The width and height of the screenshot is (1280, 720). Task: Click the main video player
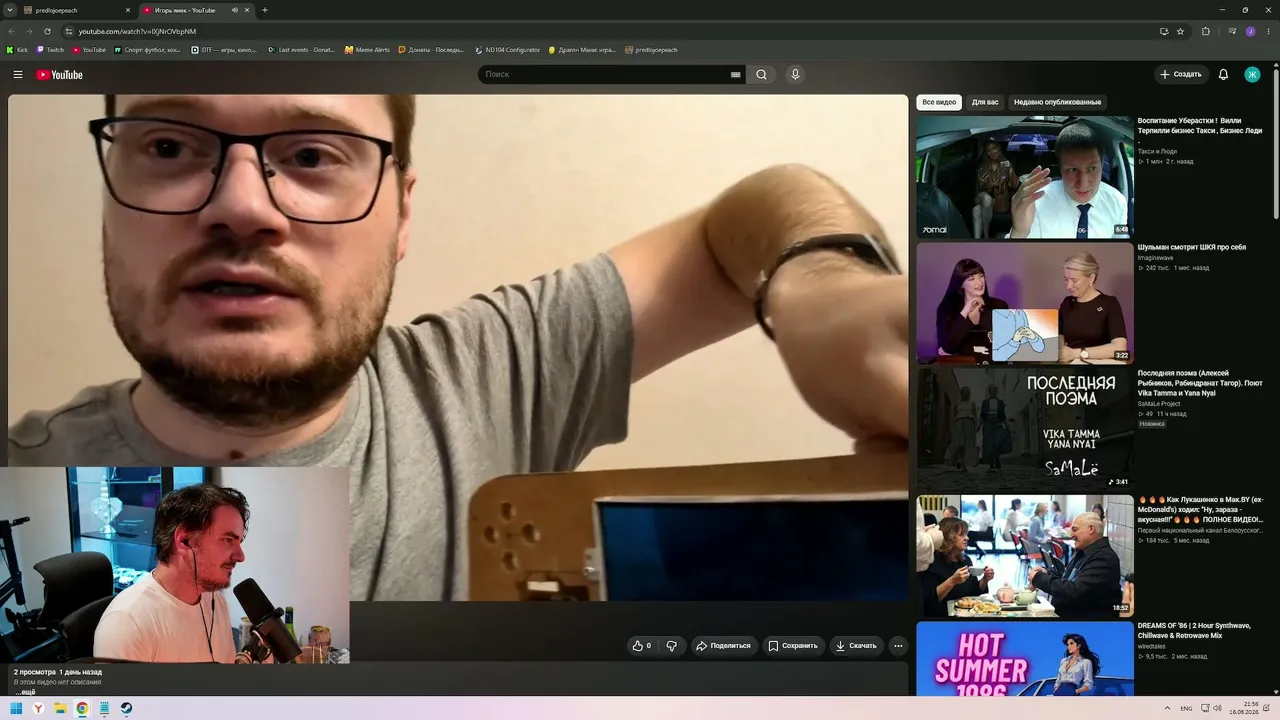pos(458,348)
